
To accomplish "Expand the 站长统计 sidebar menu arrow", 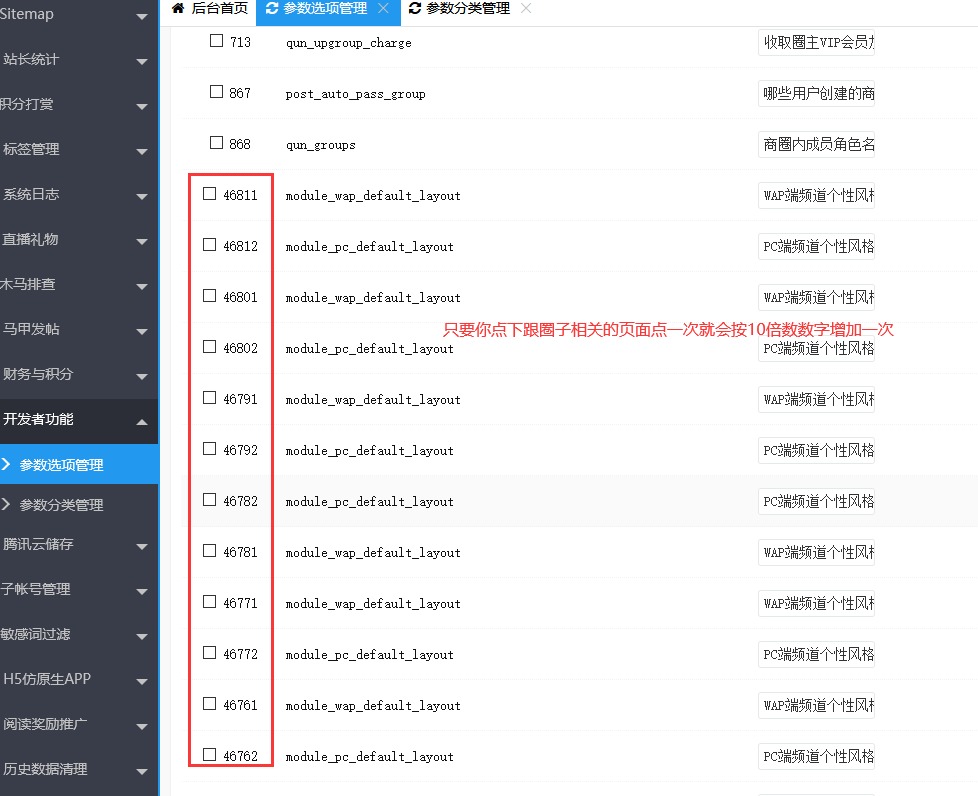I will (x=141, y=61).
